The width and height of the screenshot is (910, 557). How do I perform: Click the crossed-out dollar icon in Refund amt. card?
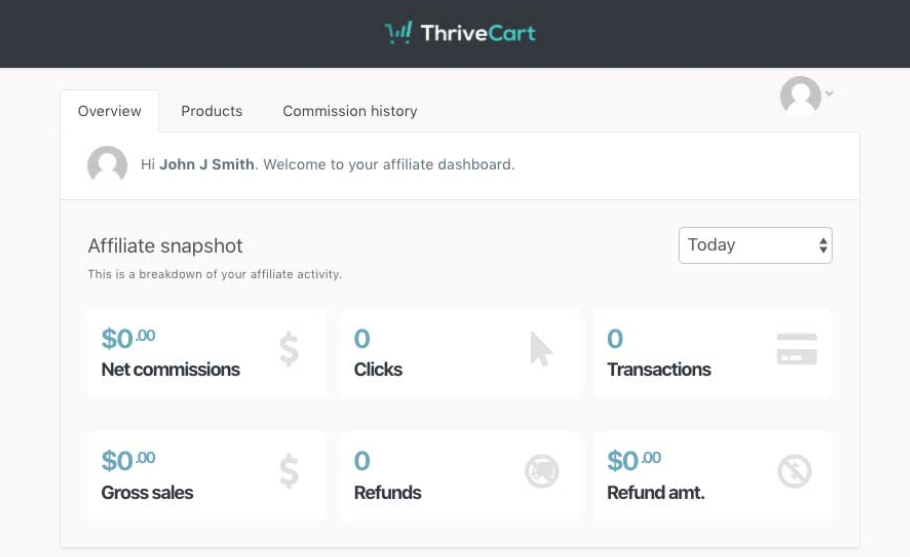795,471
